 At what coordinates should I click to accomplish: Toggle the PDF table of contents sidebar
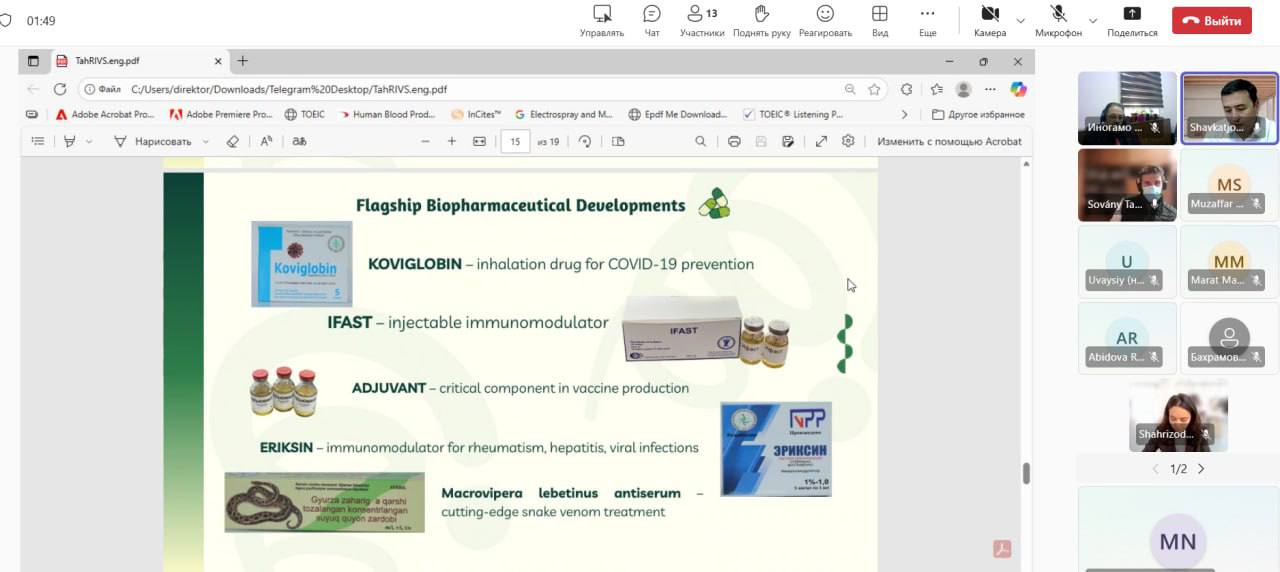pos(38,141)
